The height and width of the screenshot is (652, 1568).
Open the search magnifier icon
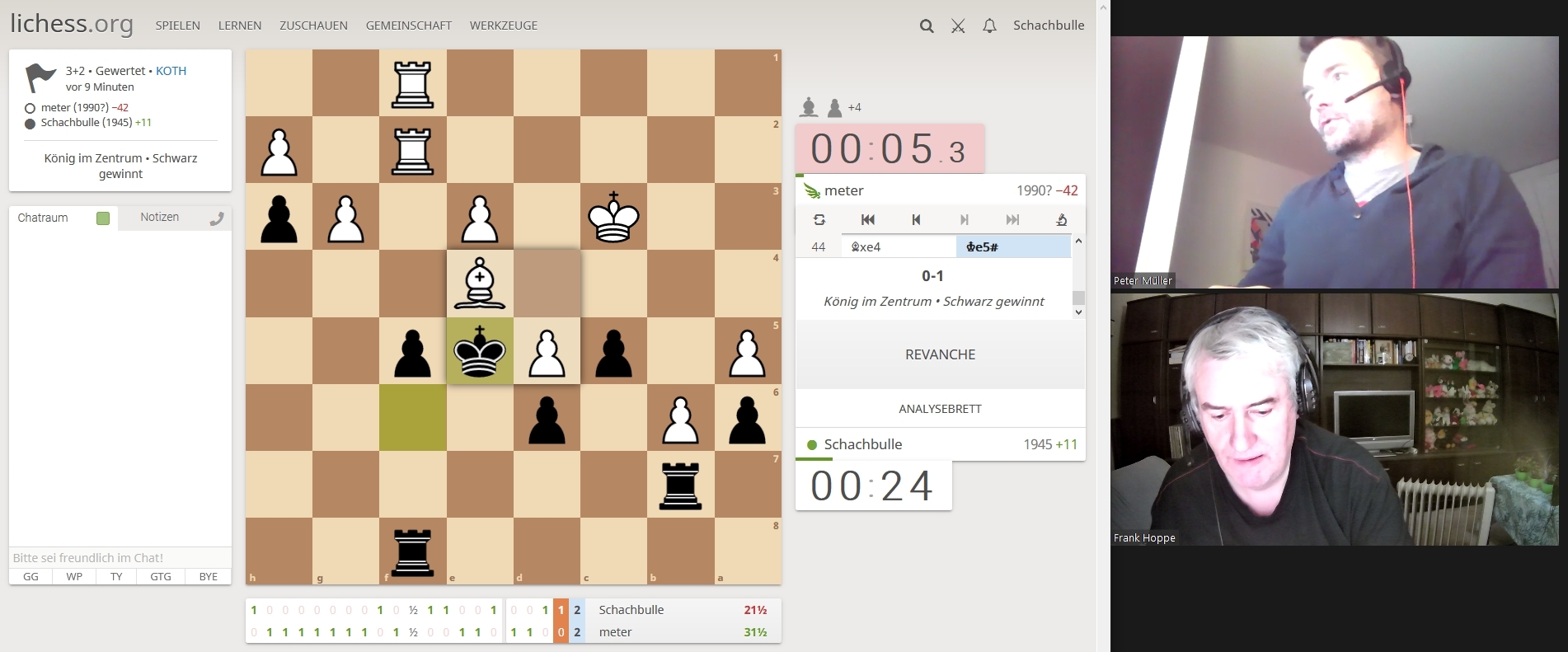pos(927,26)
